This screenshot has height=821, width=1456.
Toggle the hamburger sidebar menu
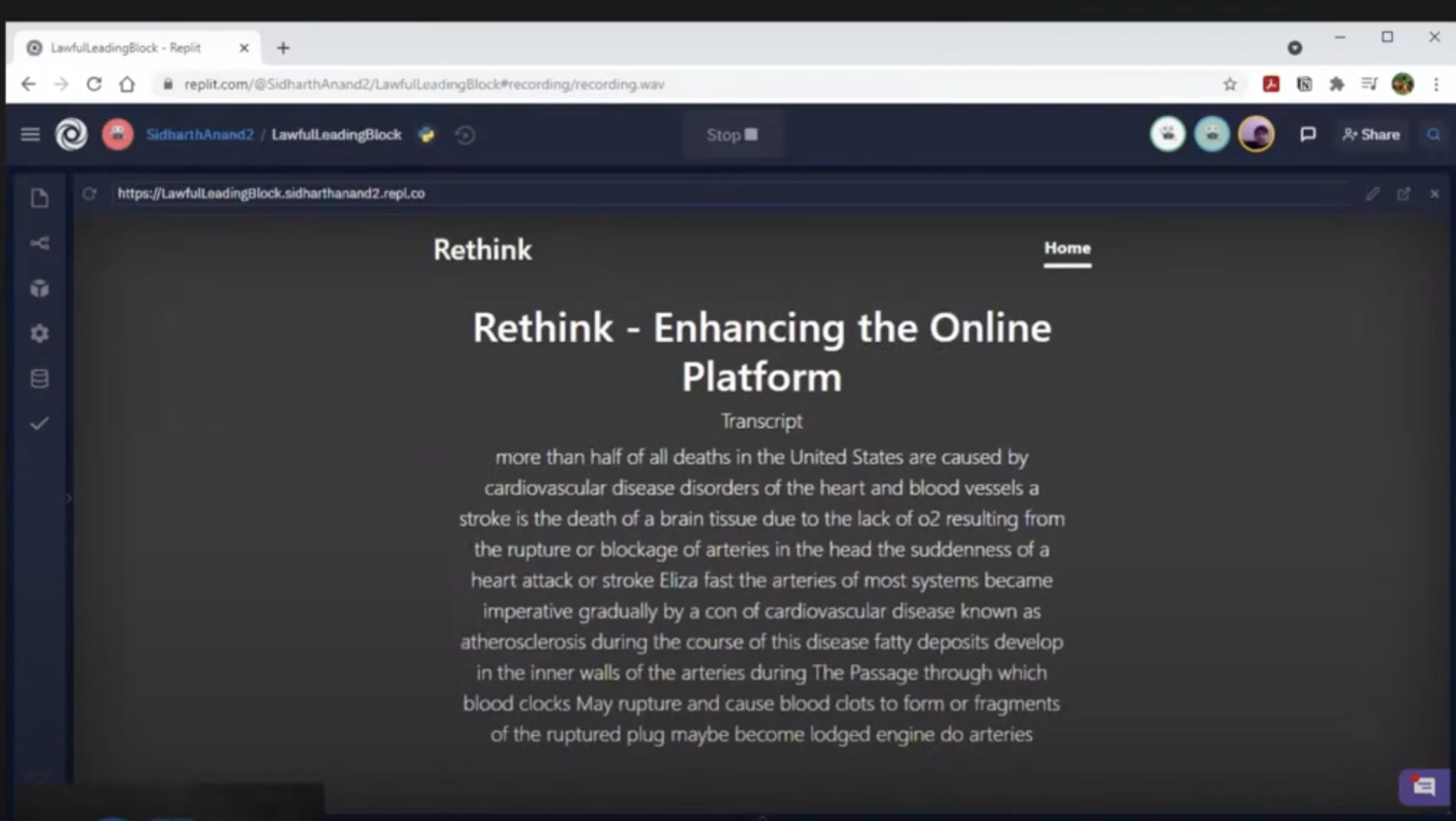[30, 135]
